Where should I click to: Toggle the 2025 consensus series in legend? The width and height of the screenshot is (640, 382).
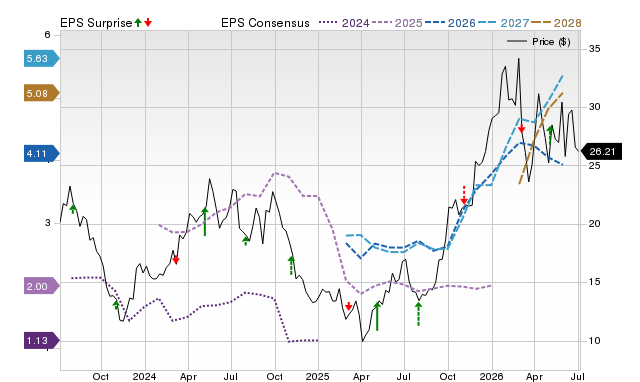coord(397,23)
